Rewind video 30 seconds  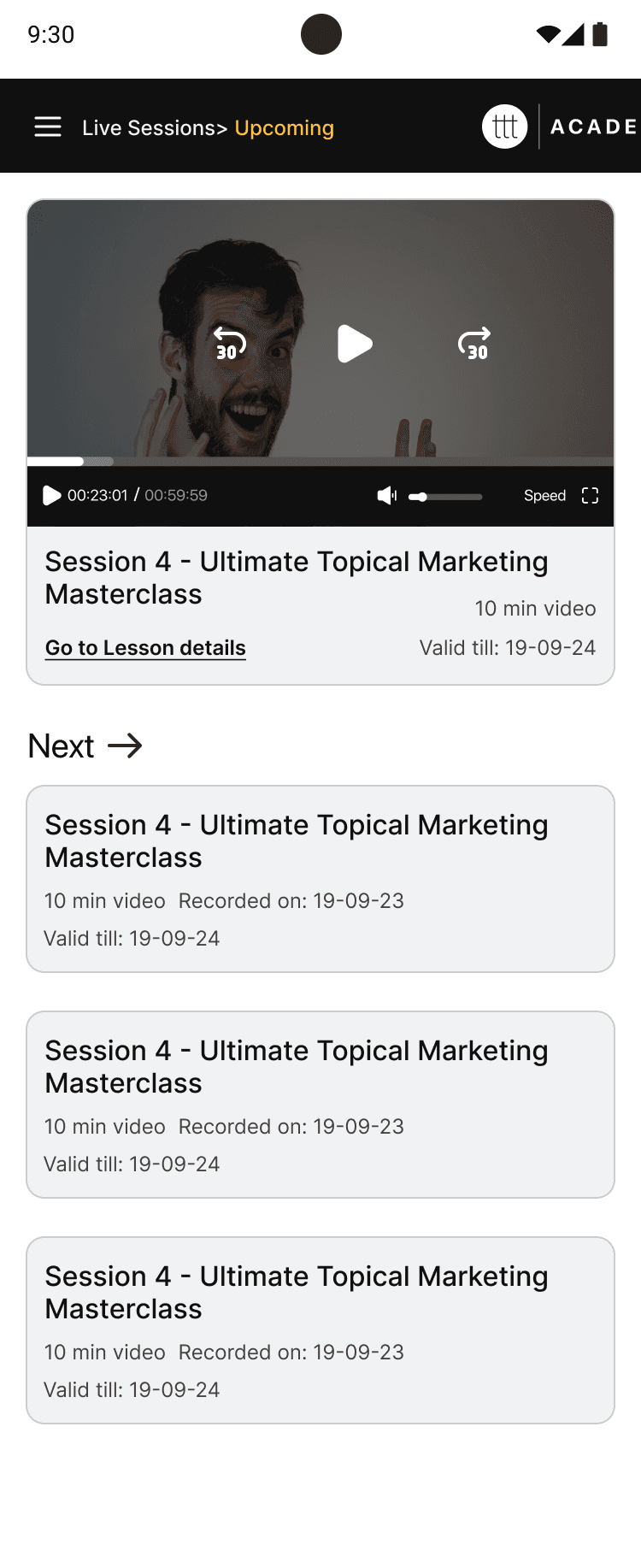pos(228,343)
